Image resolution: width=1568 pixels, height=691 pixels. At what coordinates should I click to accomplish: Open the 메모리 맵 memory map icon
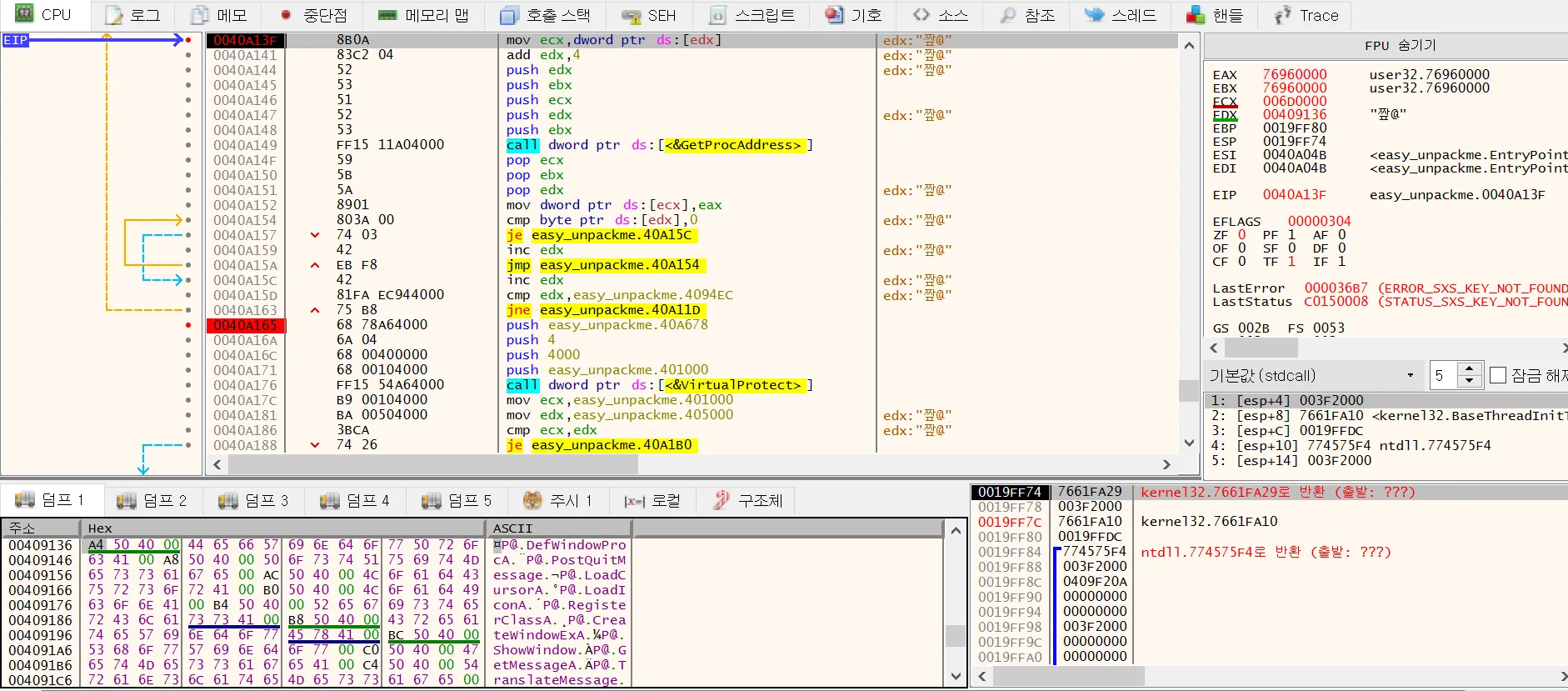pos(387,15)
